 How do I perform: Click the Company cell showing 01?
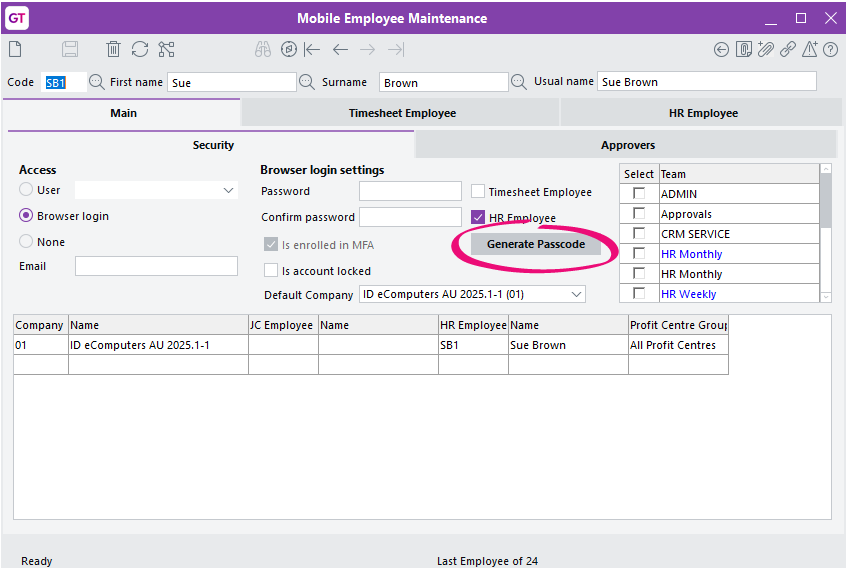(x=41, y=345)
